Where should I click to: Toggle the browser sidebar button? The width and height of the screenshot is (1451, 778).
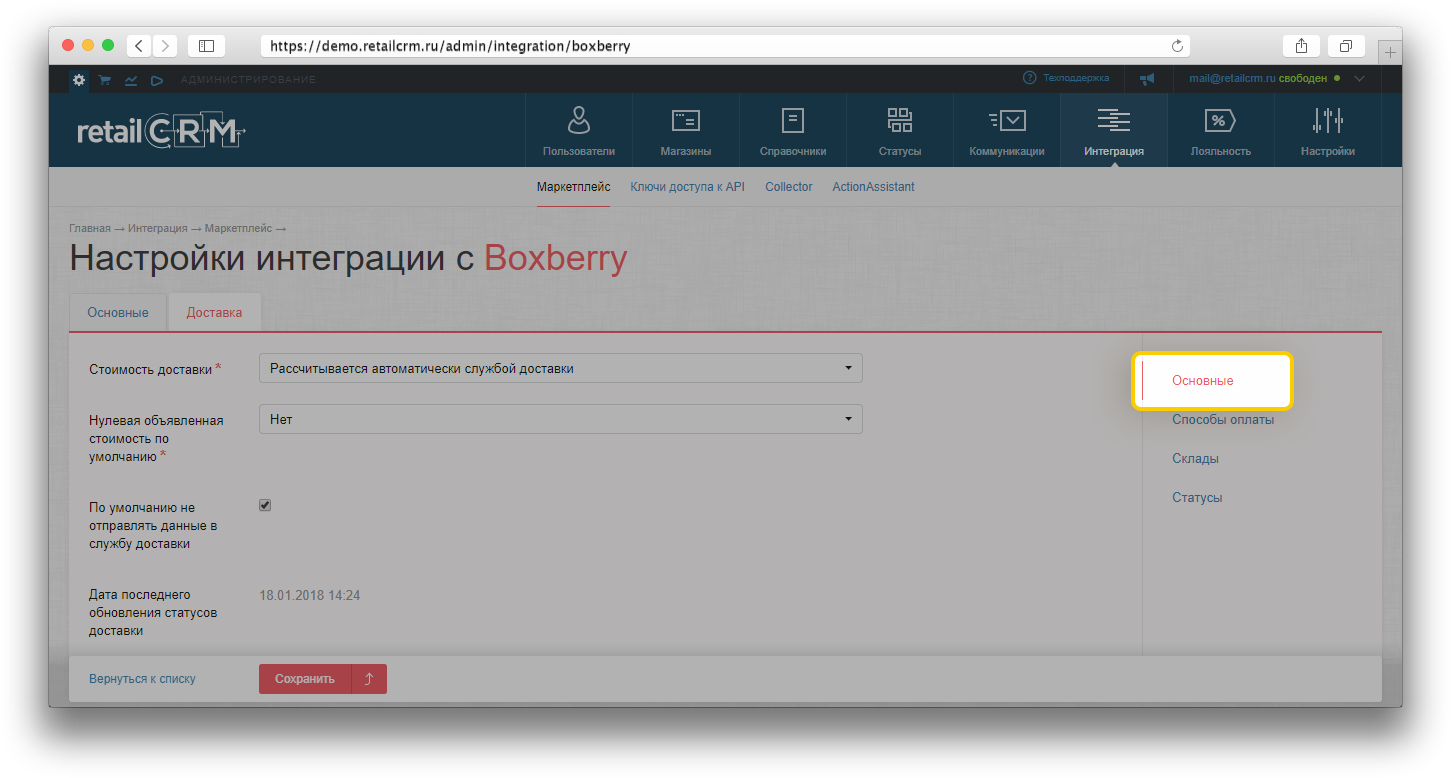pyautogui.click(x=206, y=46)
